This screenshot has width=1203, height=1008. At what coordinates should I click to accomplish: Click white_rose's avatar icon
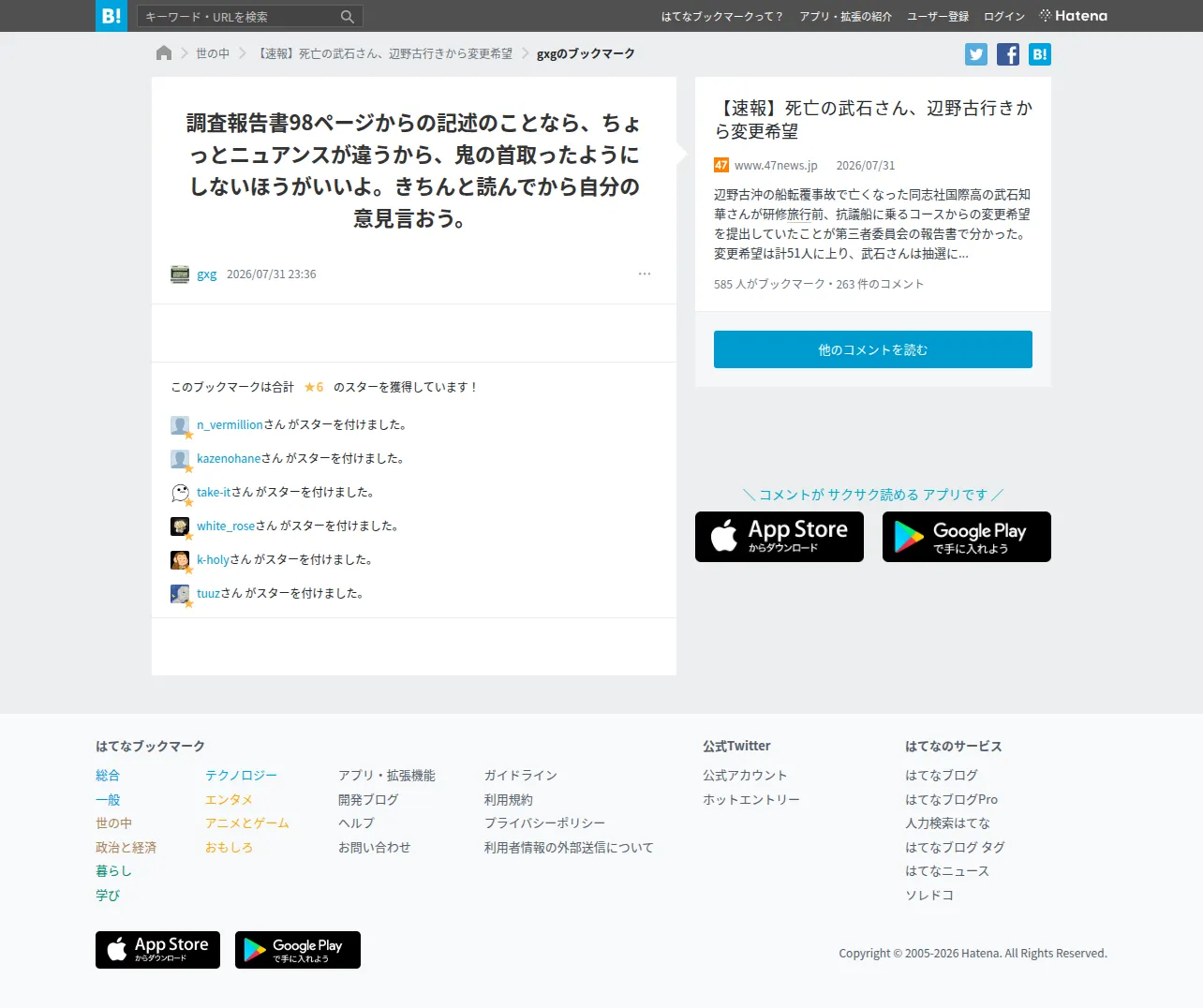click(x=180, y=526)
